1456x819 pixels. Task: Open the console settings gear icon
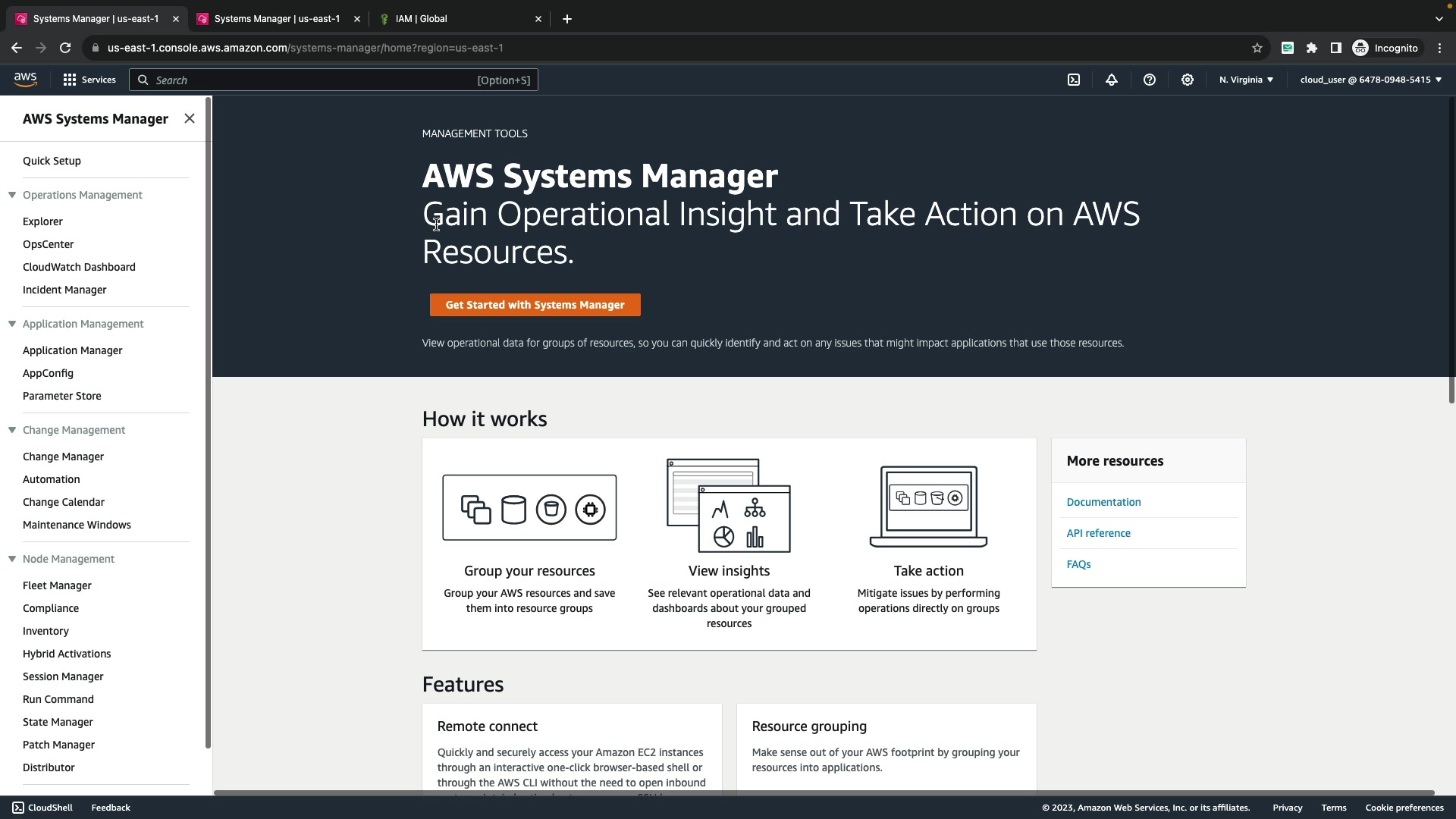(x=1188, y=80)
